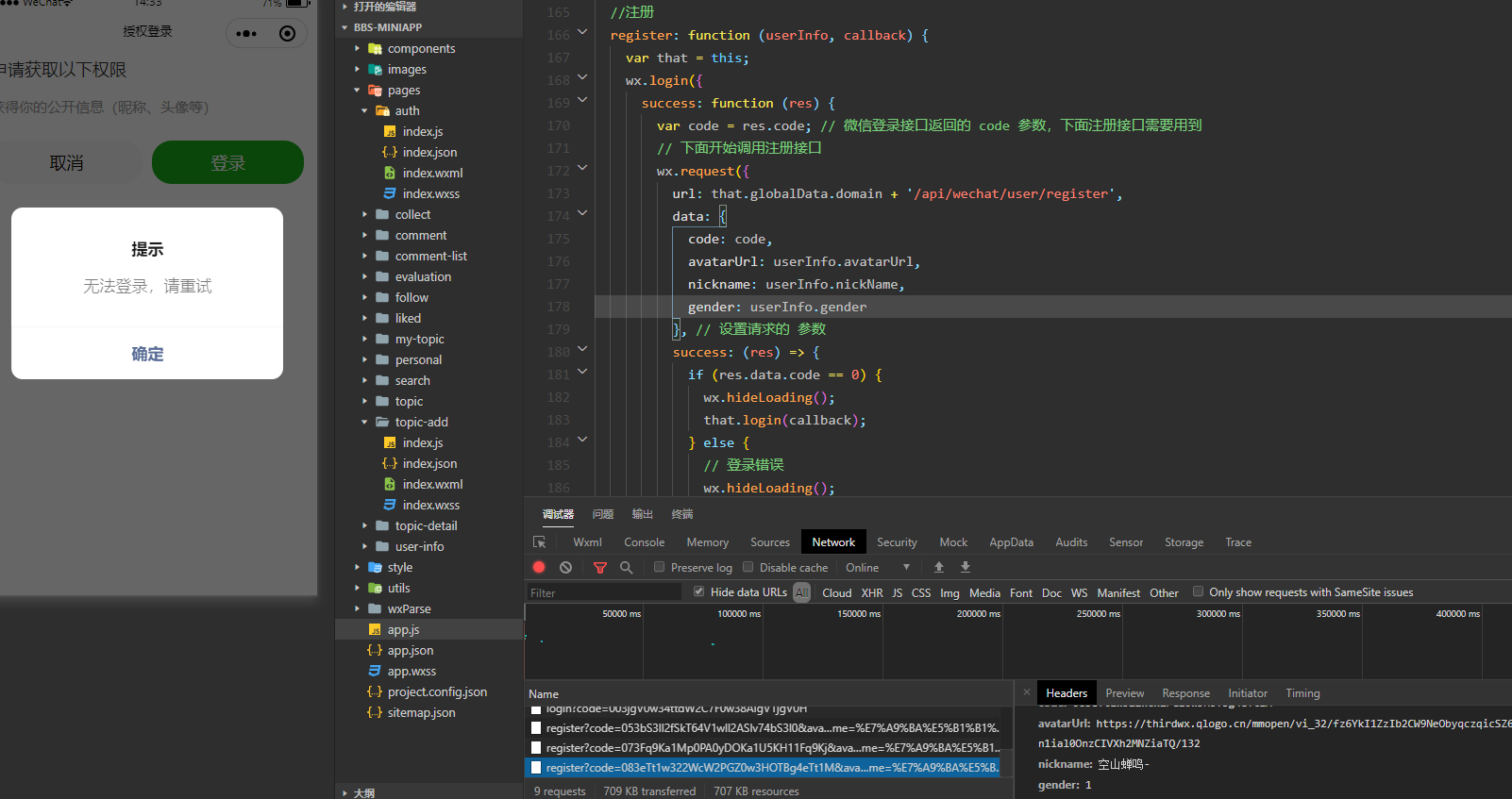Open app.js in the file tree
This screenshot has height=799, width=1512.
pyautogui.click(x=403, y=630)
